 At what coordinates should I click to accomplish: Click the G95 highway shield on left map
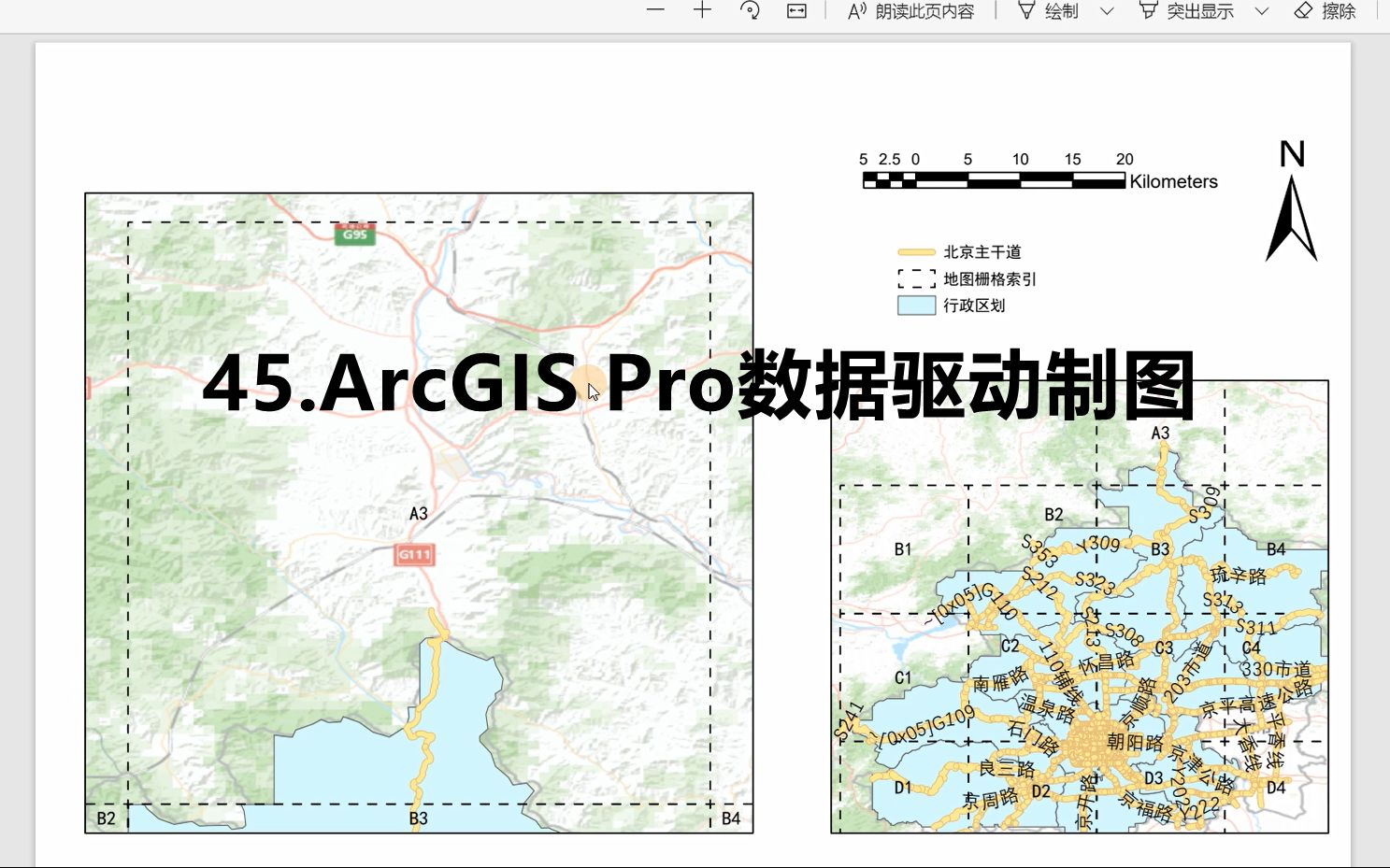(355, 234)
